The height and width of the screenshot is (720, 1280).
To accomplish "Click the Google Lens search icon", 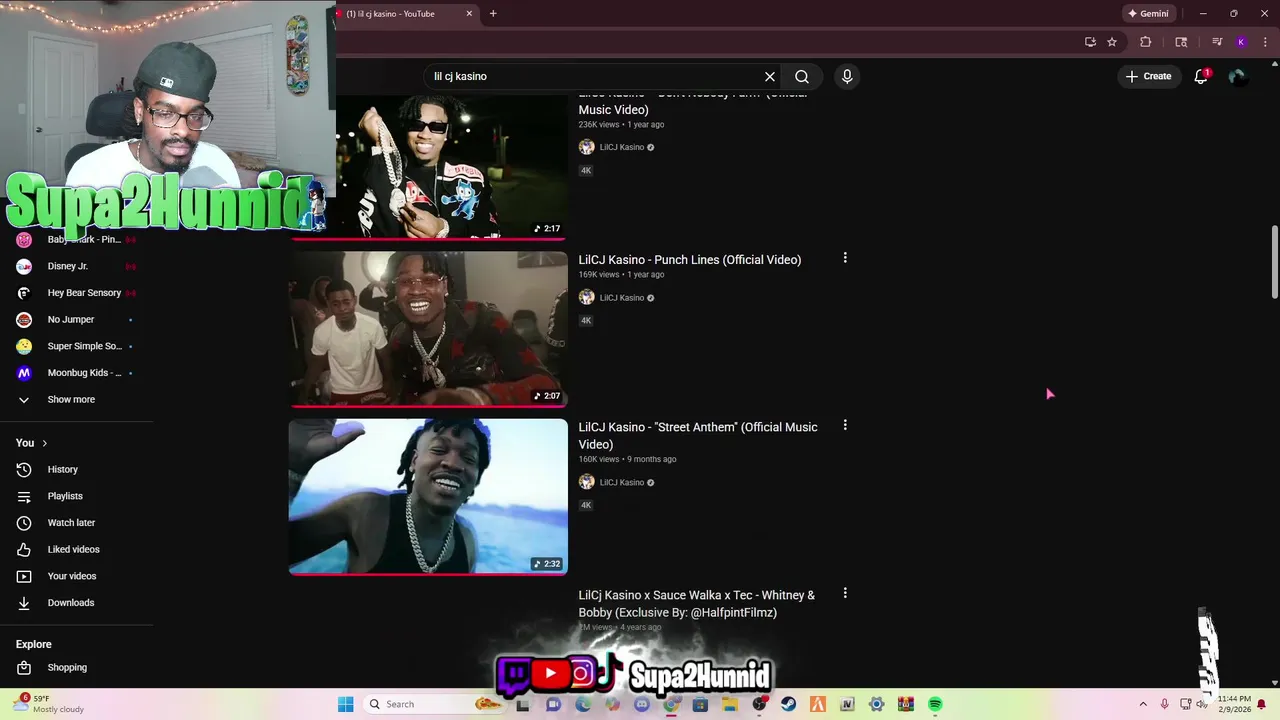I will click(1181, 42).
